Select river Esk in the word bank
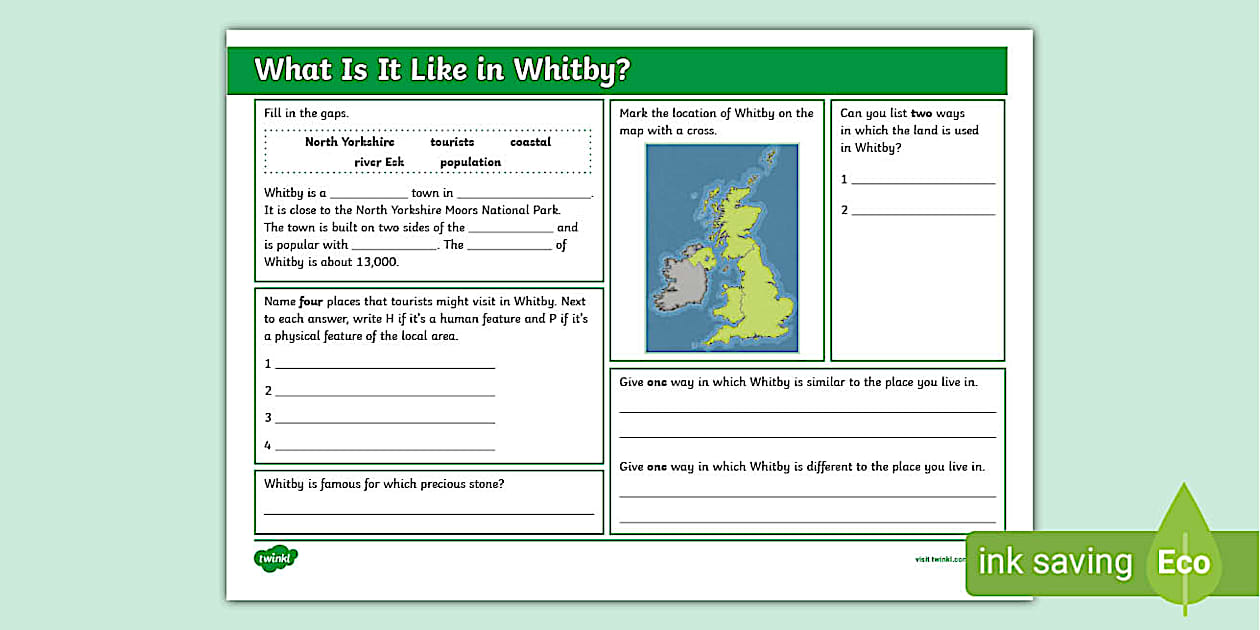This screenshot has height=630, width=1260. click(379, 162)
